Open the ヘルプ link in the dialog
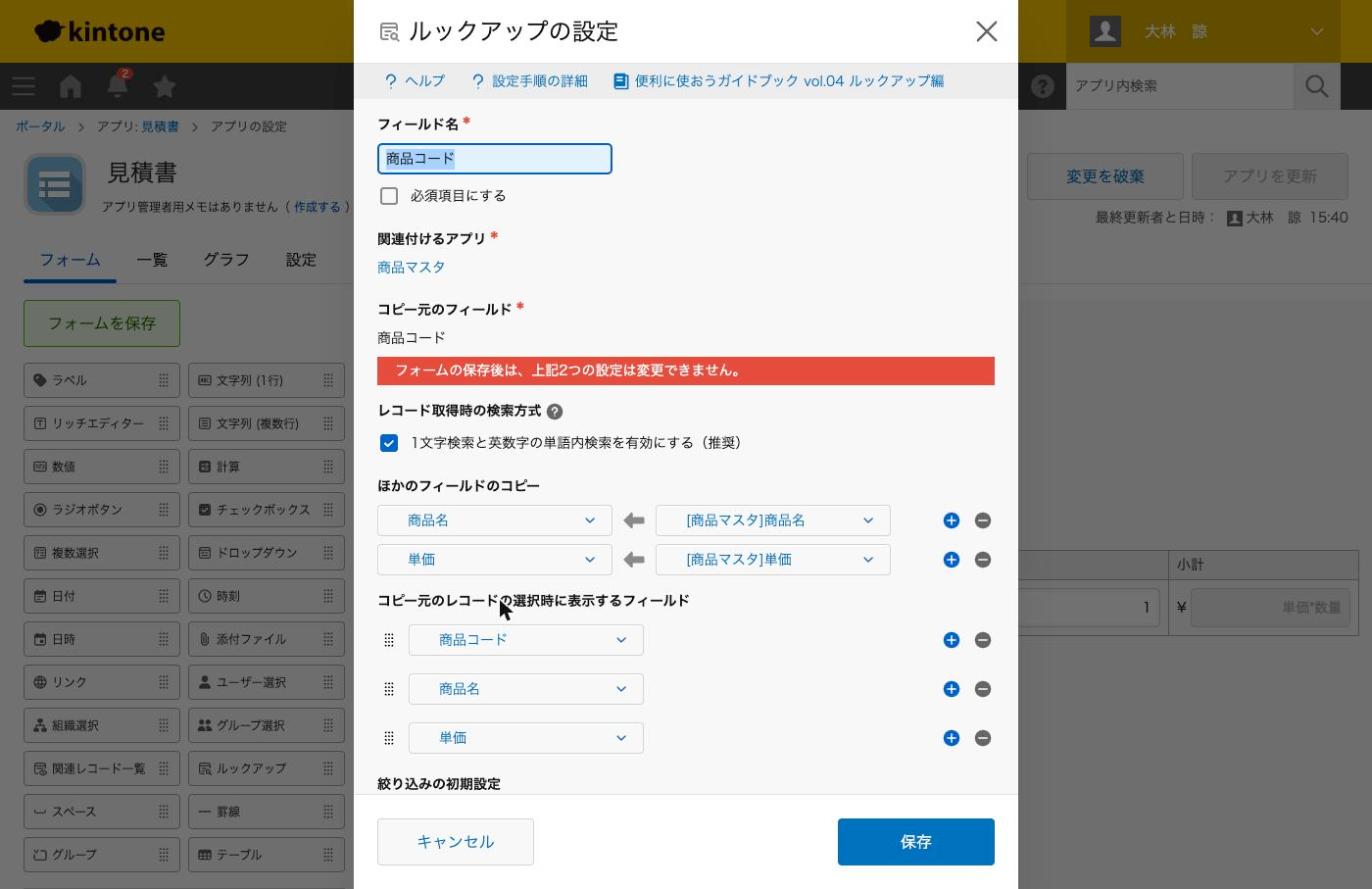The width and height of the screenshot is (1372, 889). click(x=415, y=81)
